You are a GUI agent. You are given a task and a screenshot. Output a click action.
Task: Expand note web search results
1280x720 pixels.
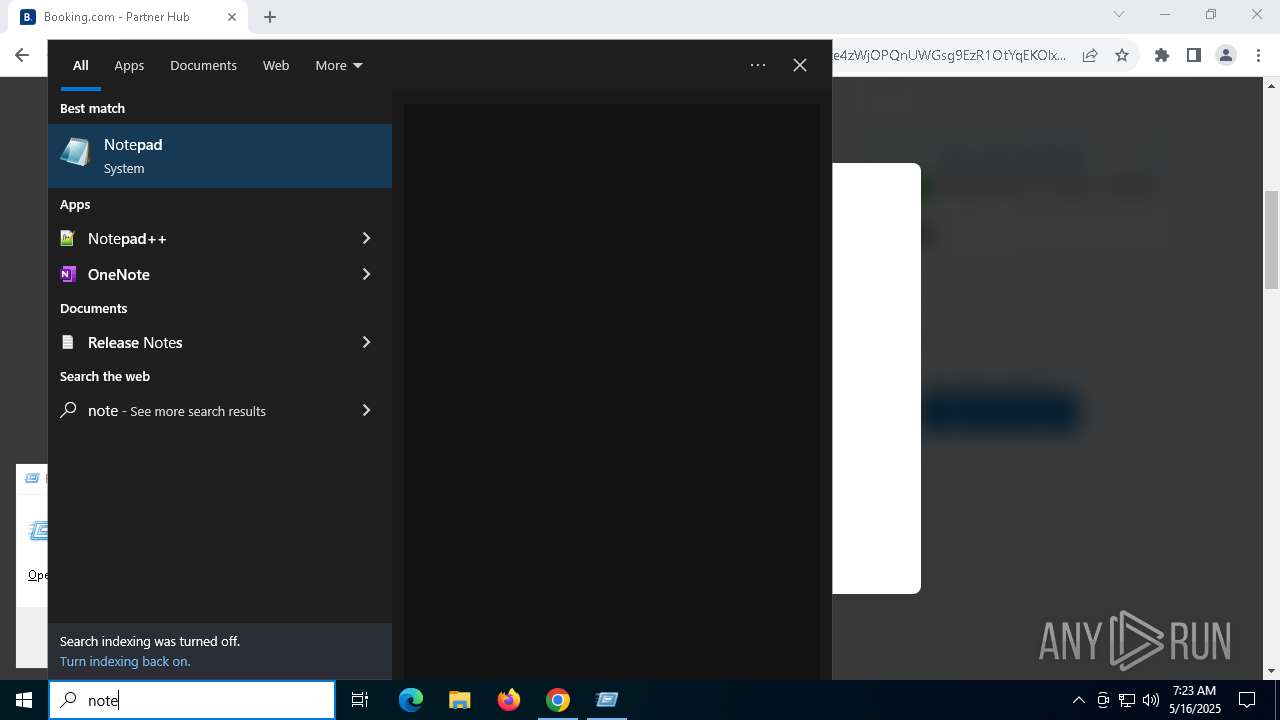point(366,410)
